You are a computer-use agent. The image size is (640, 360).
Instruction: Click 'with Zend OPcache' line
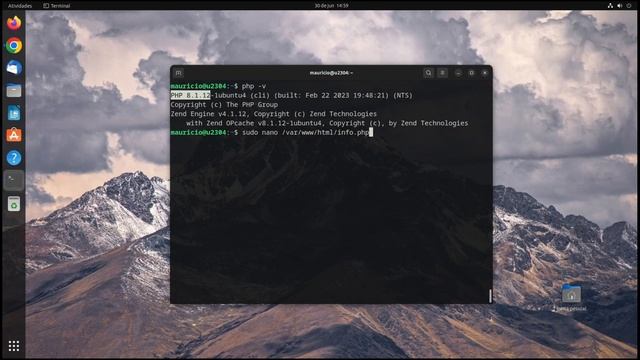click(327, 123)
